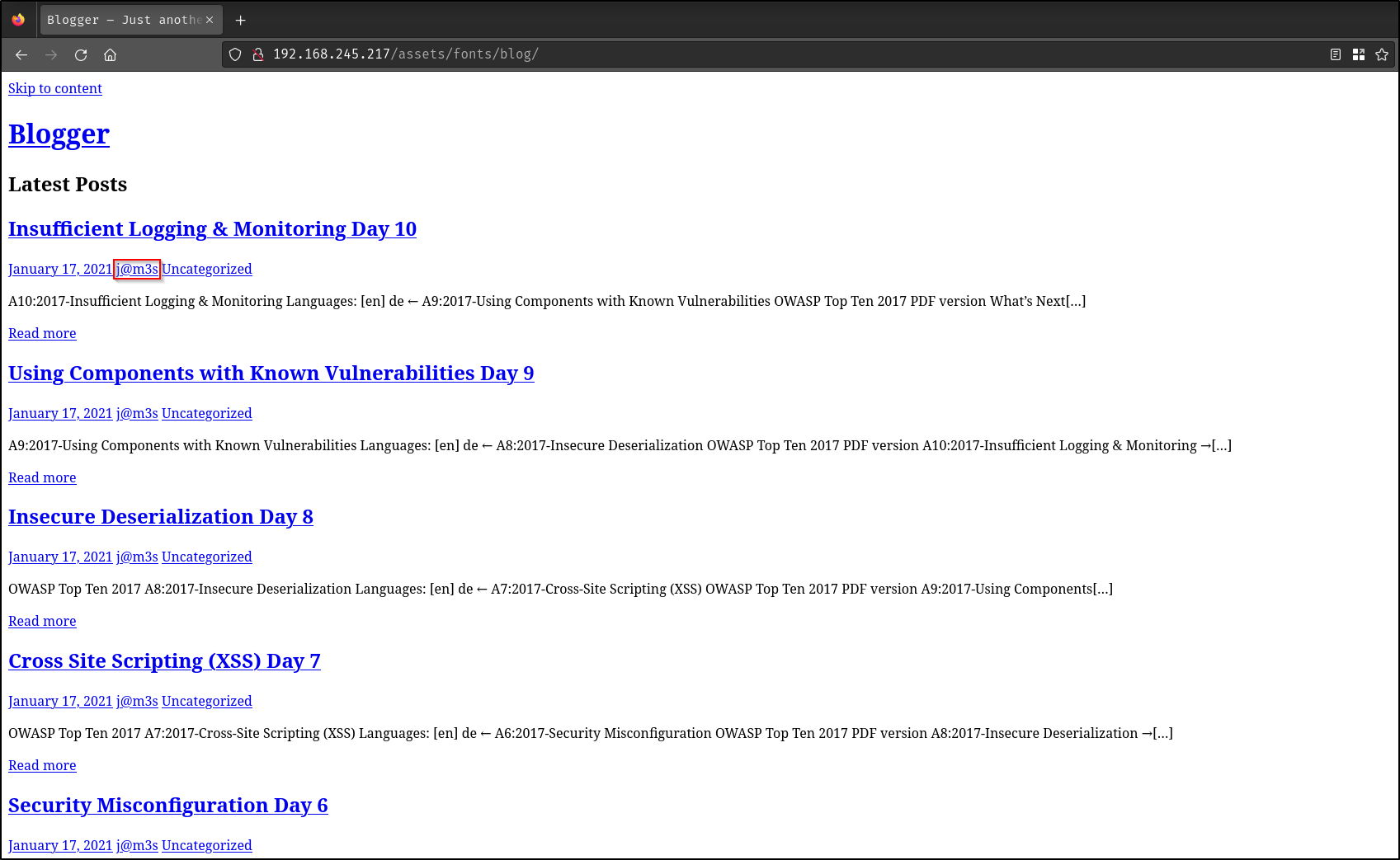Click the address bar URL field
1400x860 pixels.
click(x=742, y=54)
